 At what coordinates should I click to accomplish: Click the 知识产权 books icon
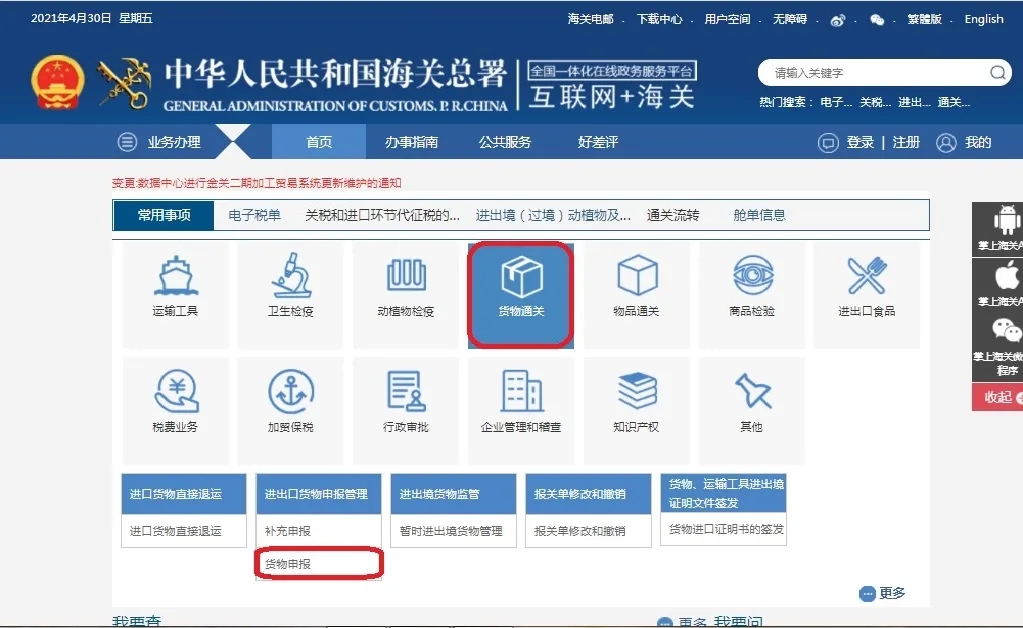tap(637, 392)
